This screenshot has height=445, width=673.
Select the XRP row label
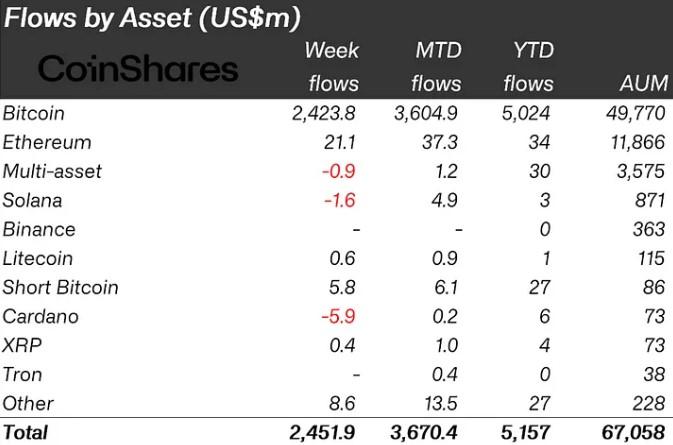click(x=22, y=345)
